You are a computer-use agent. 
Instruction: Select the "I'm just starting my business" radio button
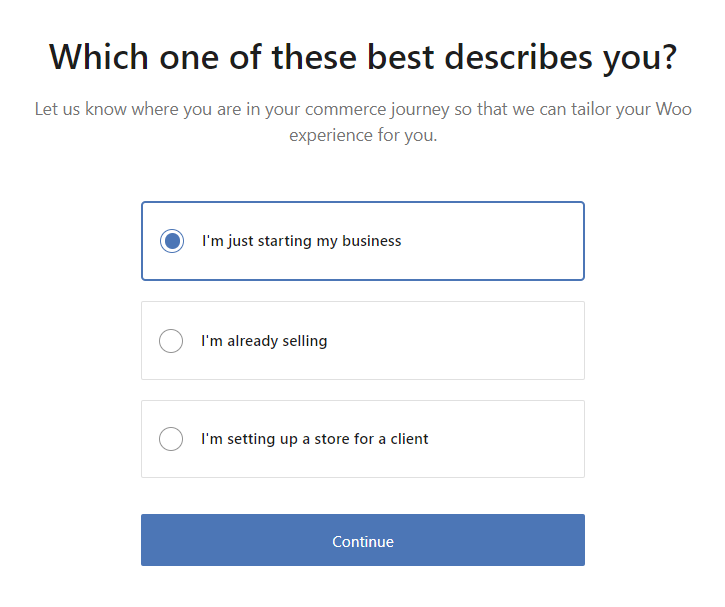172,241
